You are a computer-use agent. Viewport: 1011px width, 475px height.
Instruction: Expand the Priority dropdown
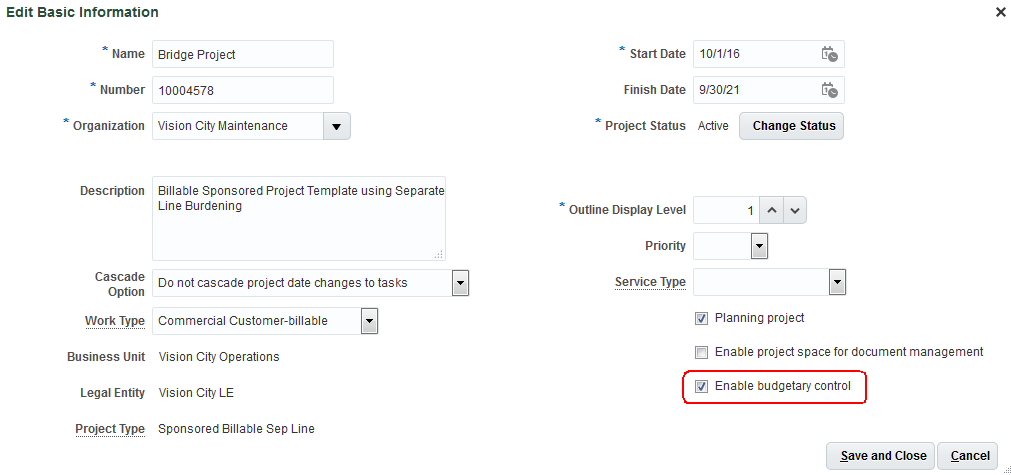coord(759,246)
